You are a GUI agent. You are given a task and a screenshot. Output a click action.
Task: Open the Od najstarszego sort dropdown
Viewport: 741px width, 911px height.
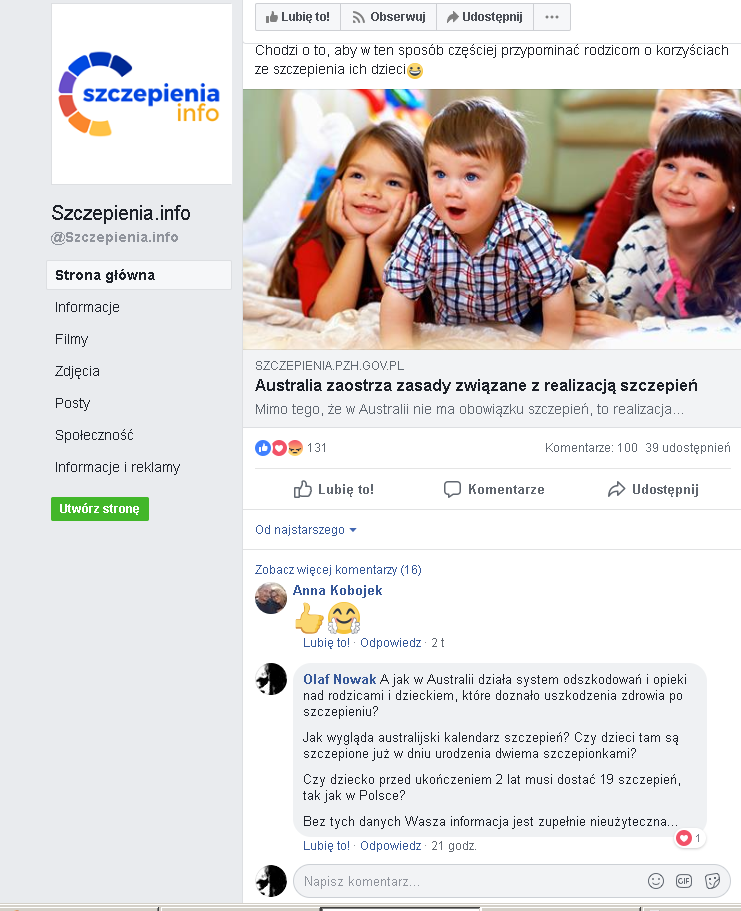pos(306,529)
